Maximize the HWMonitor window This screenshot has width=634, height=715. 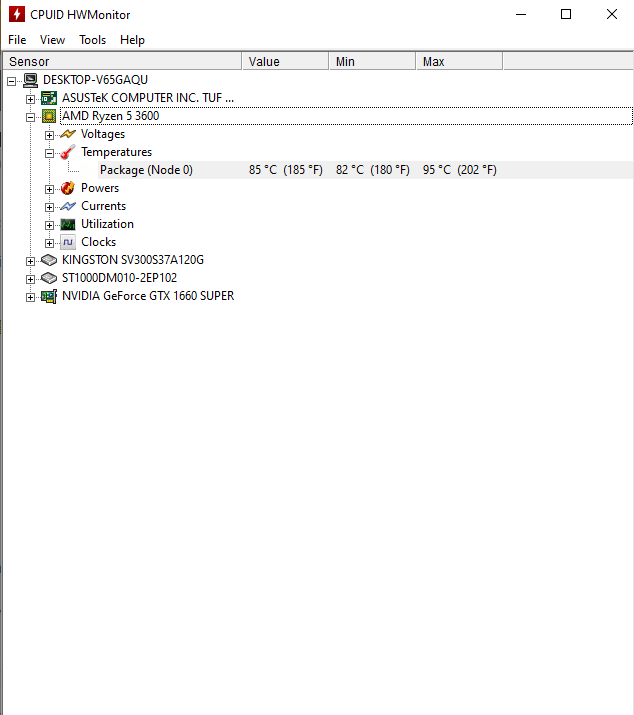tap(566, 14)
